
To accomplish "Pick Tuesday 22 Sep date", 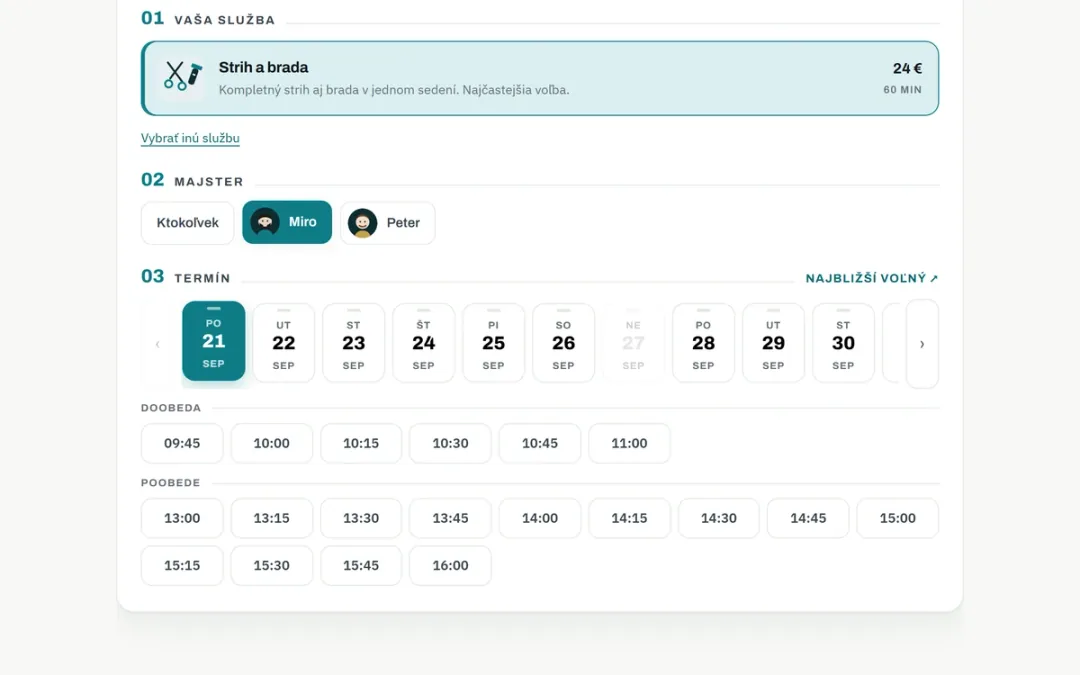I will [284, 343].
